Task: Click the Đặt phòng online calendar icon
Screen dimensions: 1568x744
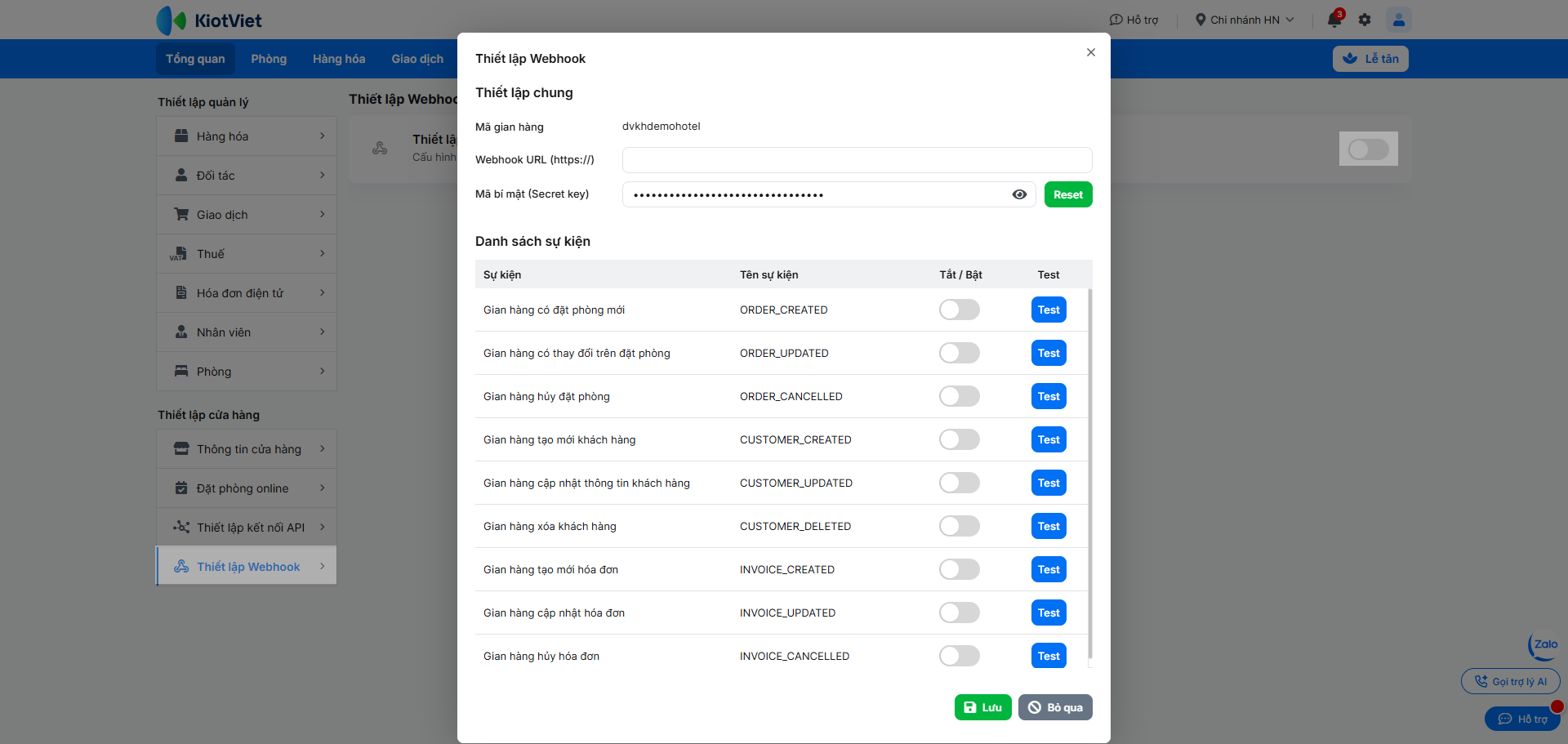Action: (181, 488)
